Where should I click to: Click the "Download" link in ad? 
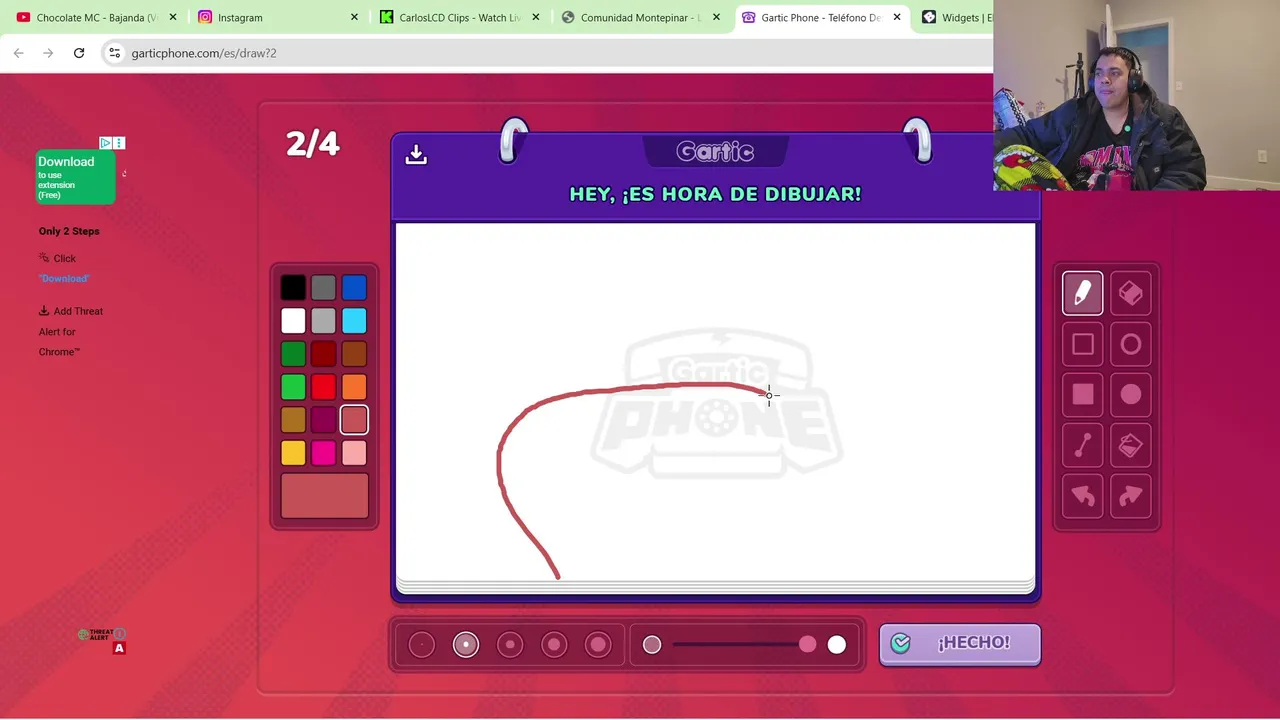64,278
